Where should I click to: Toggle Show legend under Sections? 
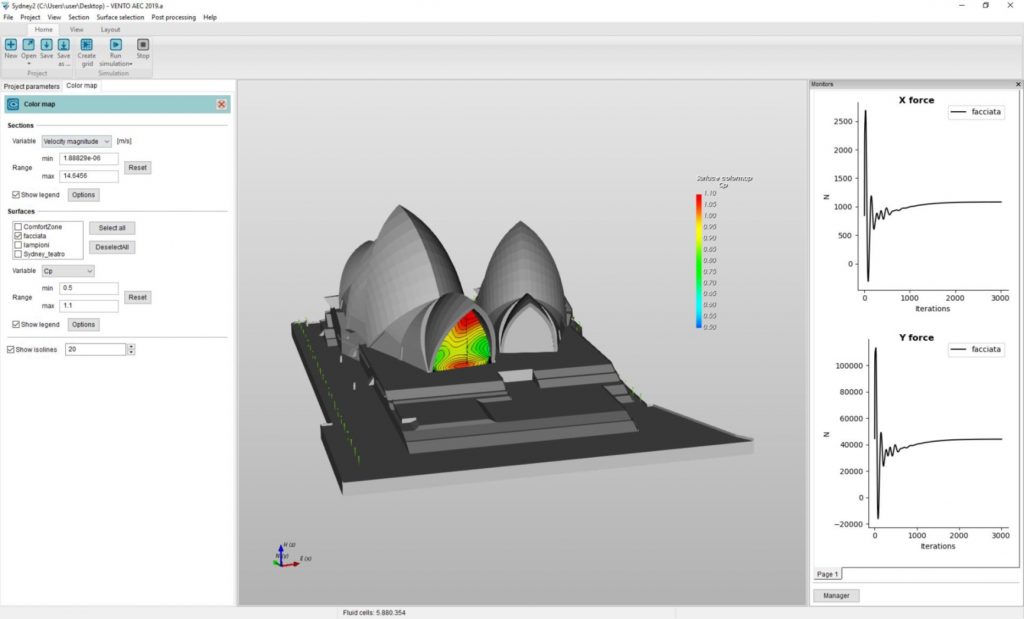click(x=16, y=195)
